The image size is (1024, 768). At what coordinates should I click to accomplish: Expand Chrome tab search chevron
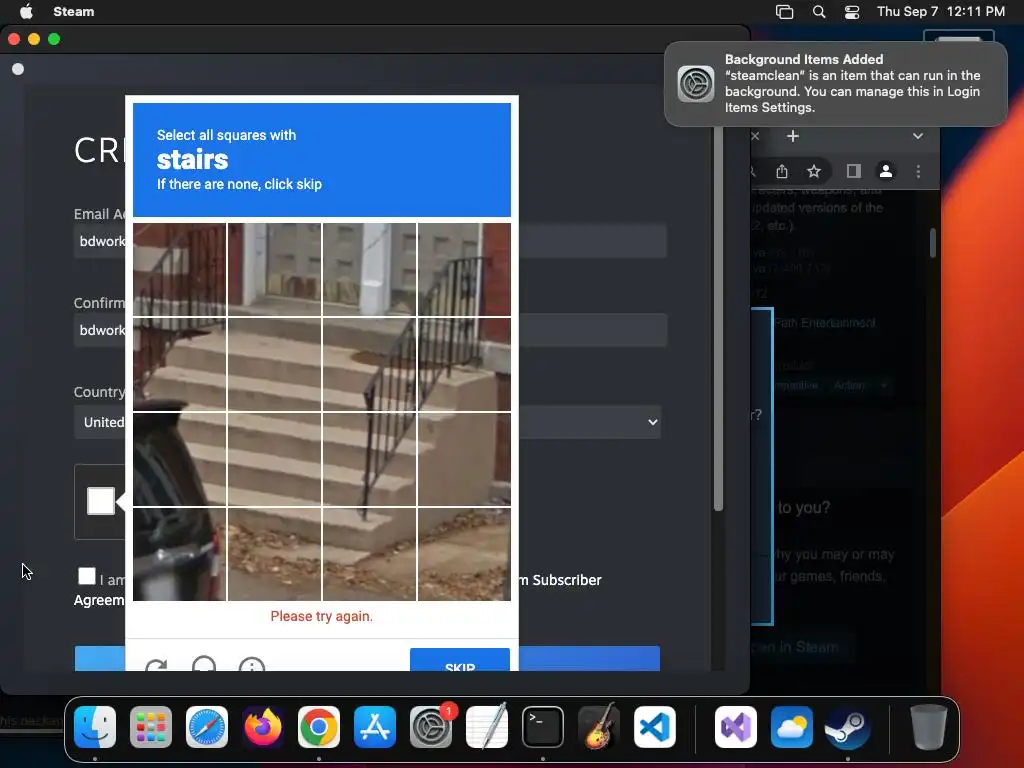pyautogui.click(x=918, y=136)
